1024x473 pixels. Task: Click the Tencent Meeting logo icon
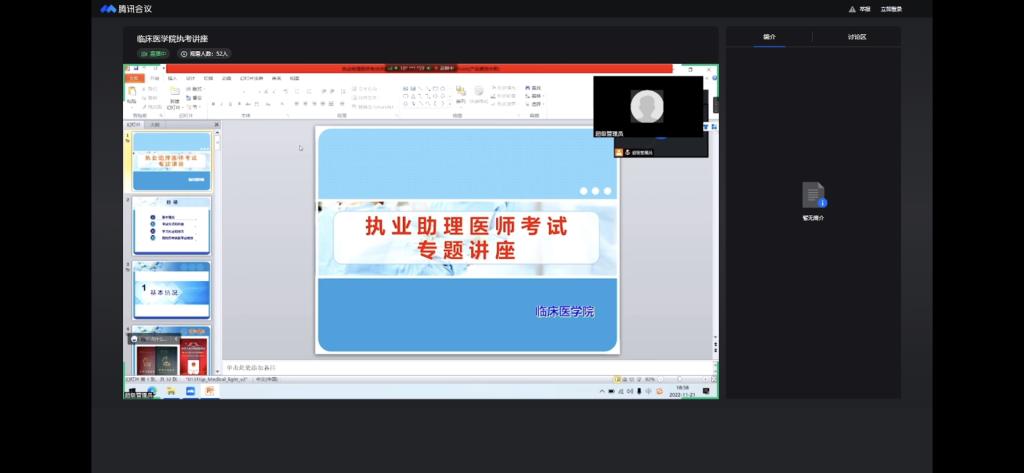pyautogui.click(x=108, y=9)
